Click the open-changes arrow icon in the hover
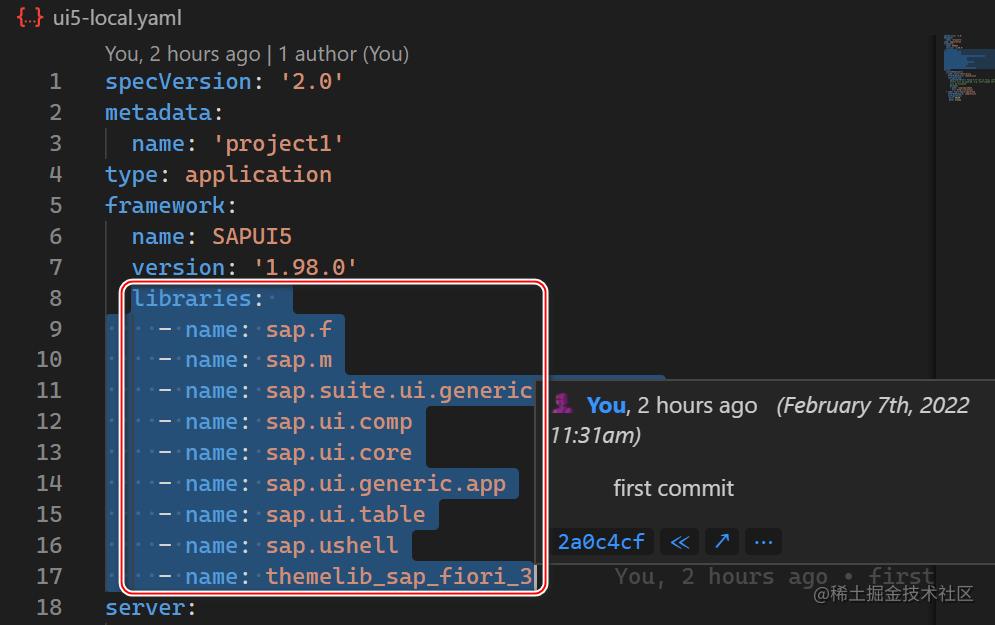The height and width of the screenshot is (625, 995). (721, 541)
